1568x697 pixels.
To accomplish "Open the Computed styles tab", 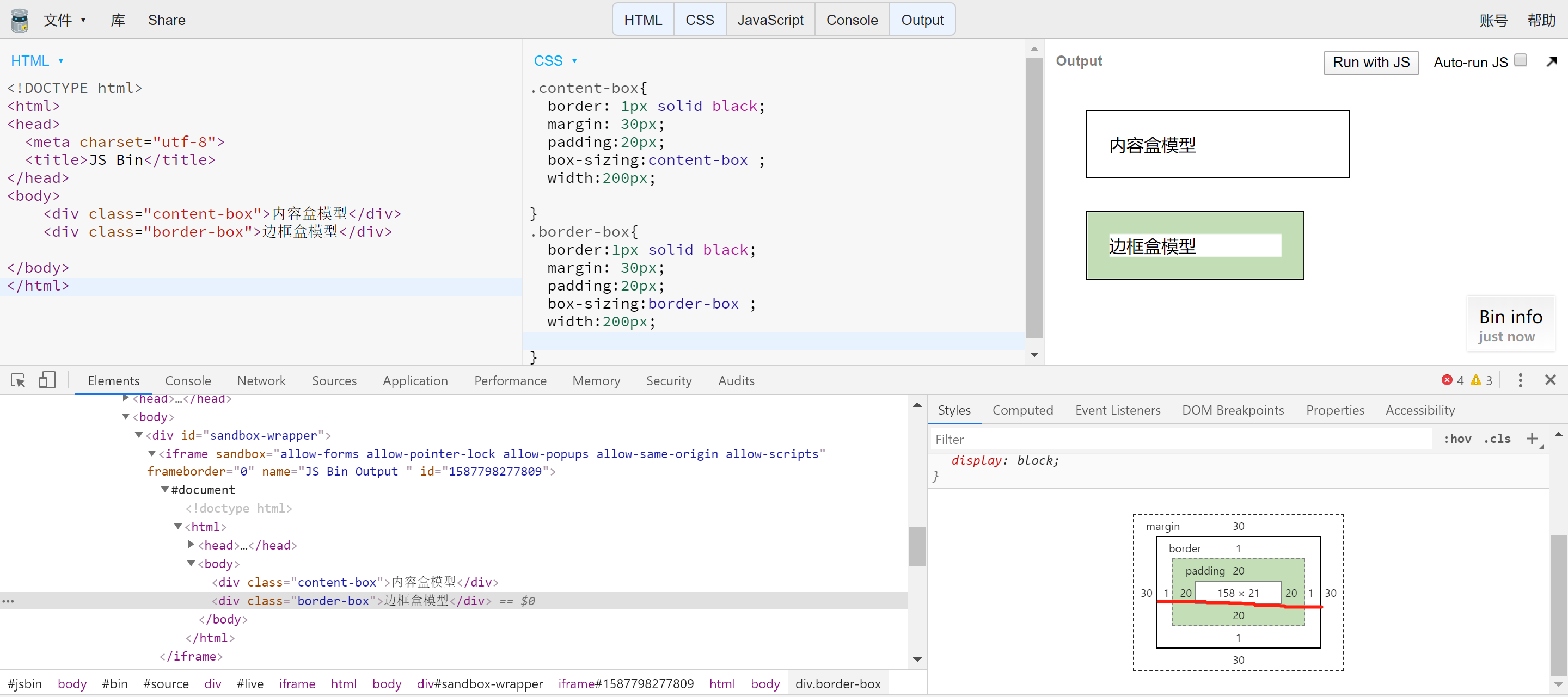I will click(x=1022, y=410).
